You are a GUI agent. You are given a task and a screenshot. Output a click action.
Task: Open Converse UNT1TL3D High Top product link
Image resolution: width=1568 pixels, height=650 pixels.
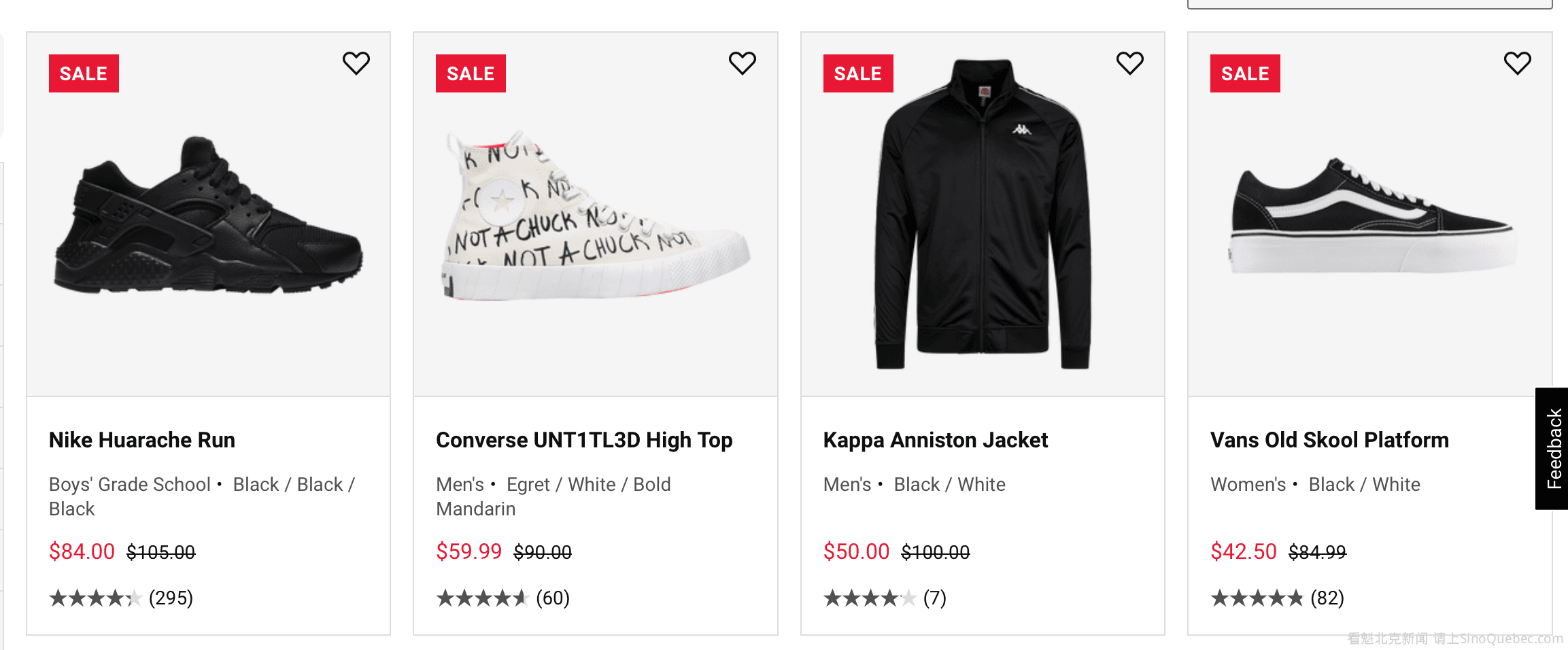pos(584,440)
